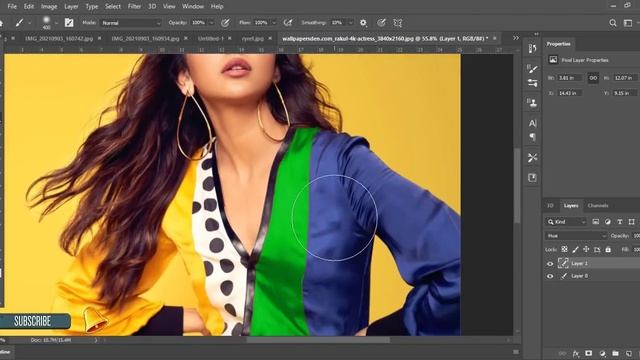
Task: Open the Image menu
Action: (x=49, y=7)
